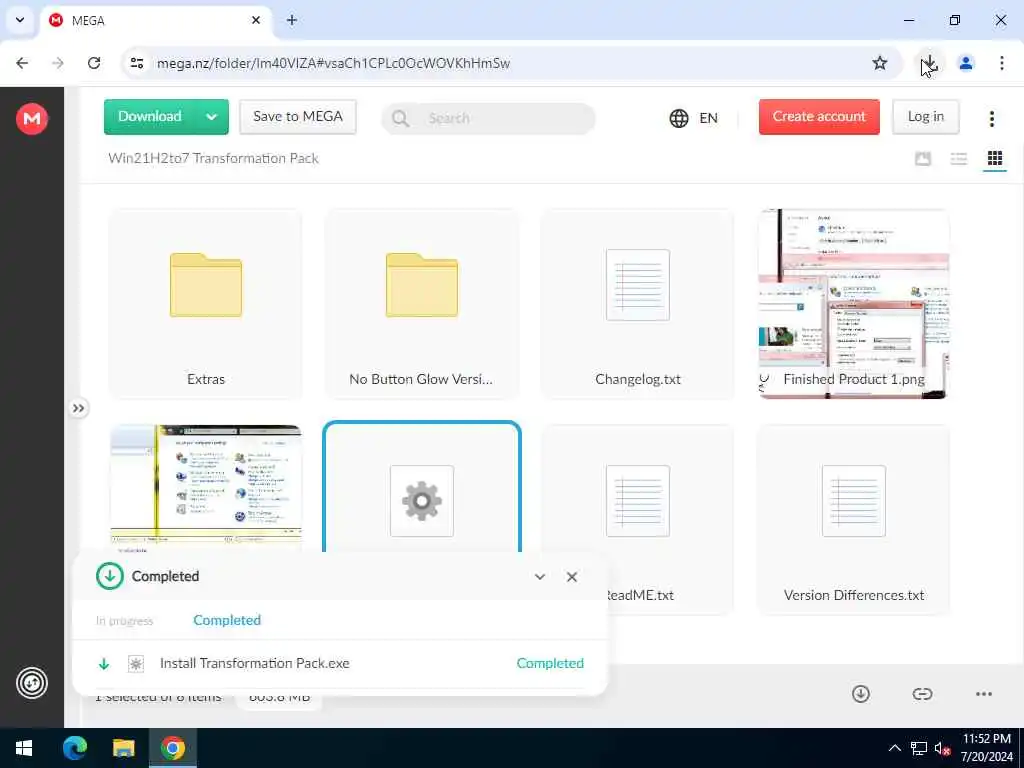This screenshot has height=768, width=1024.
Task: Open the Download button dropdown arrow
Action: coord(212,117)
